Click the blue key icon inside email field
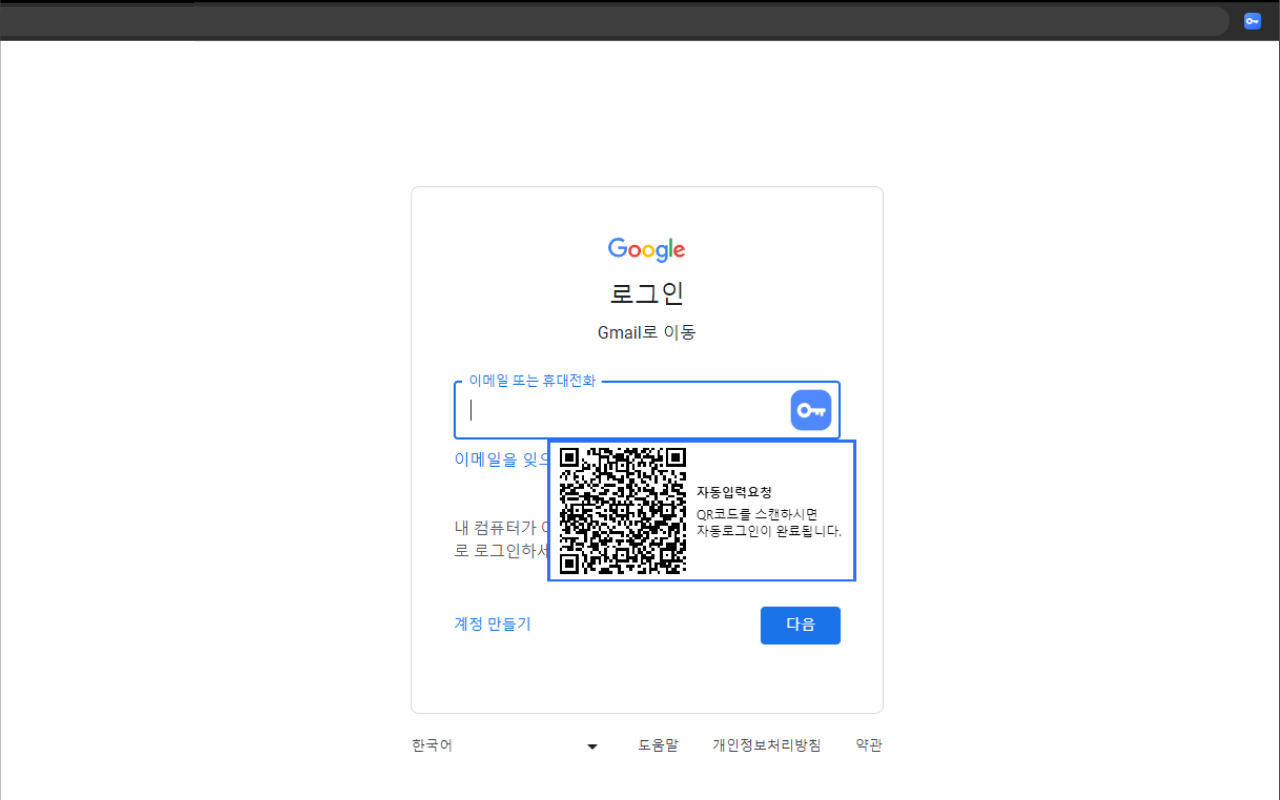This screenshot has width=1280, height=800. coord(811,410)
